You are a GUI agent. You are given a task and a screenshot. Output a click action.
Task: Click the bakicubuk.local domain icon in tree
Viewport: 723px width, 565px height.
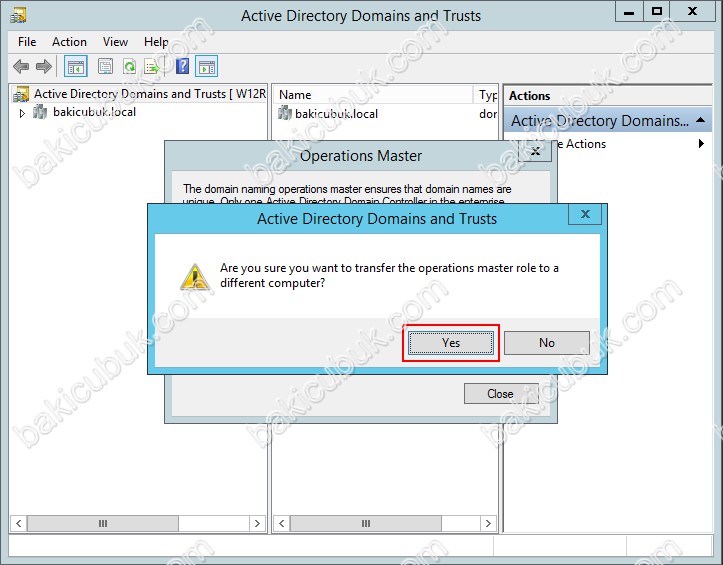(40, 112)
